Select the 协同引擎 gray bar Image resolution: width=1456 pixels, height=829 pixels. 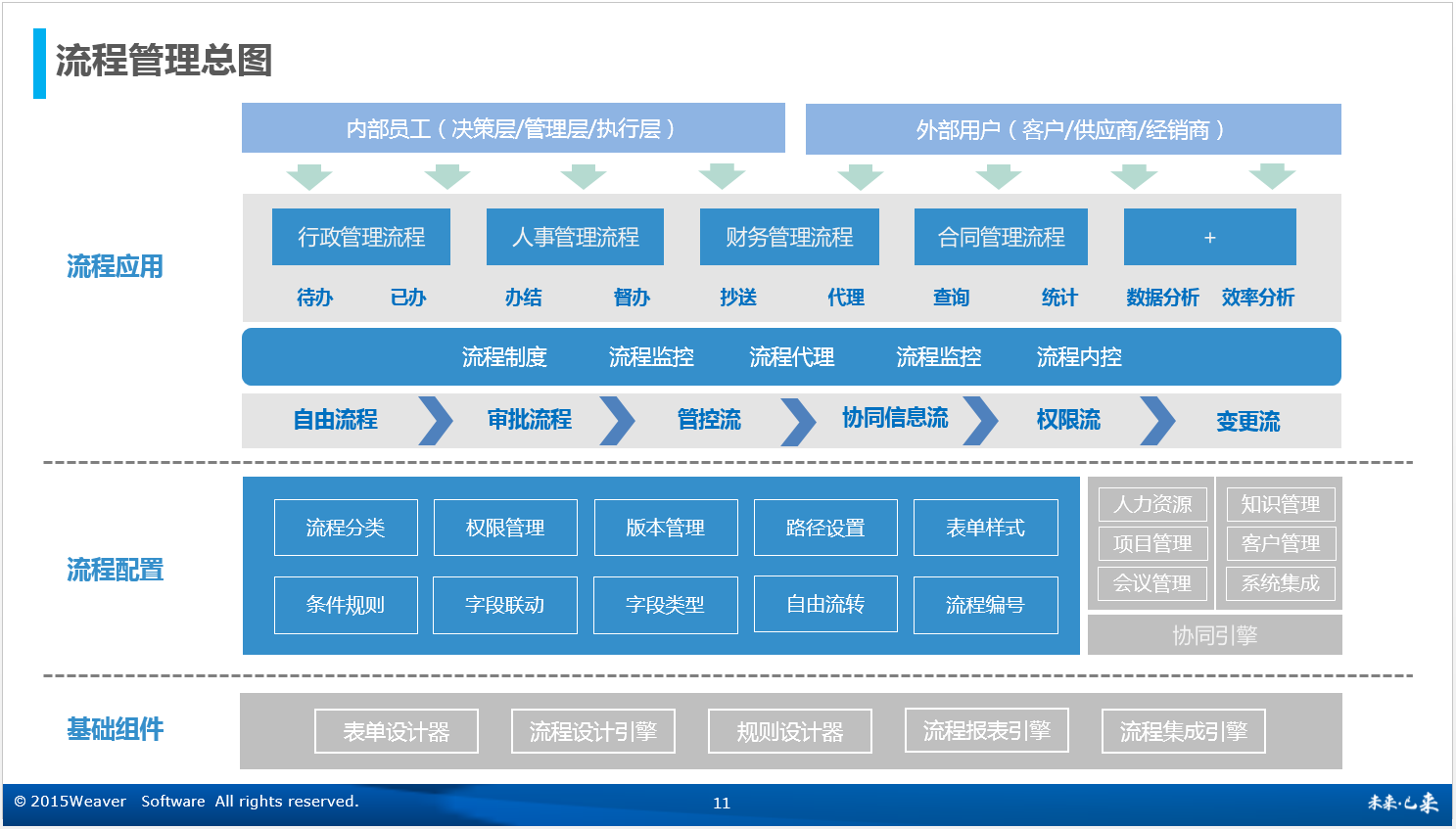click(x=1214, y=635)
